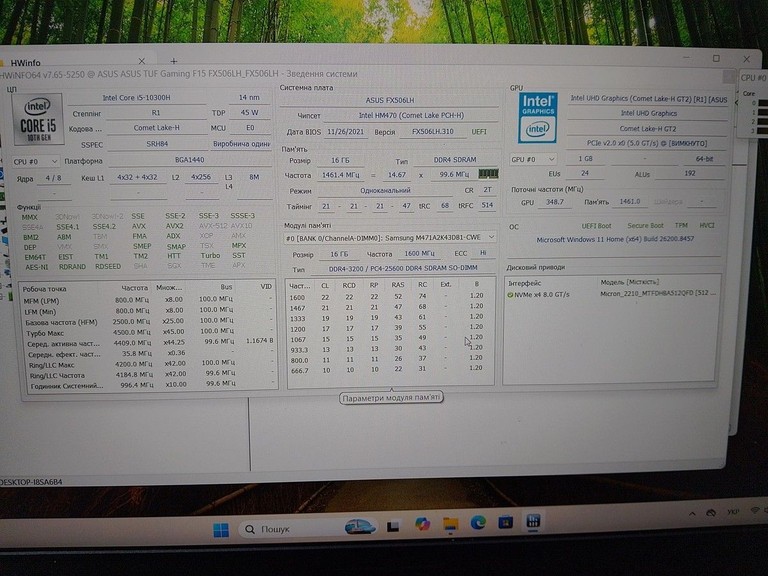Click the 64-bit GPU bus width field
Viewport: 768px width, 576px height.
(704, 159)
